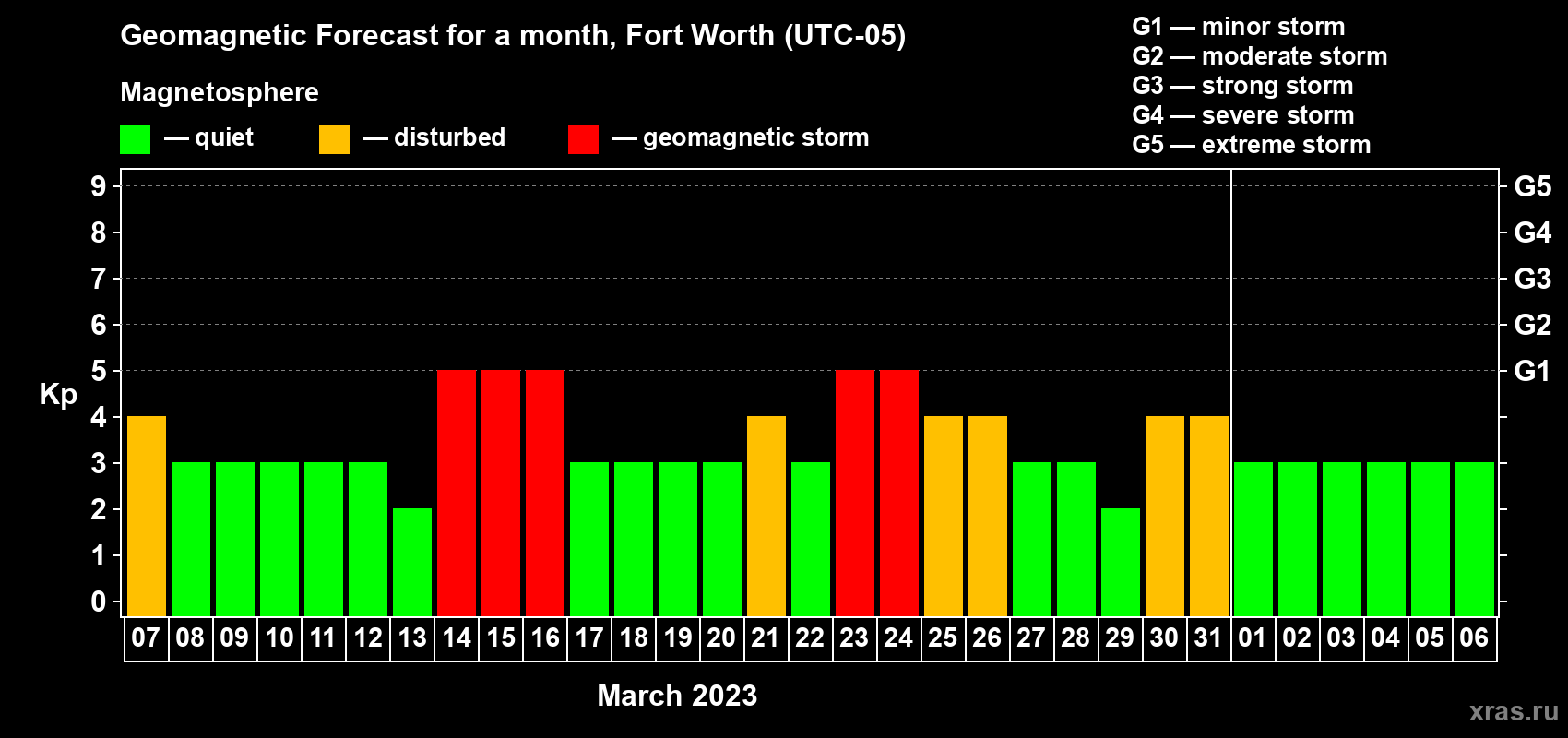
Task: Click date label 19 on the axis
Action: point(677,638)
